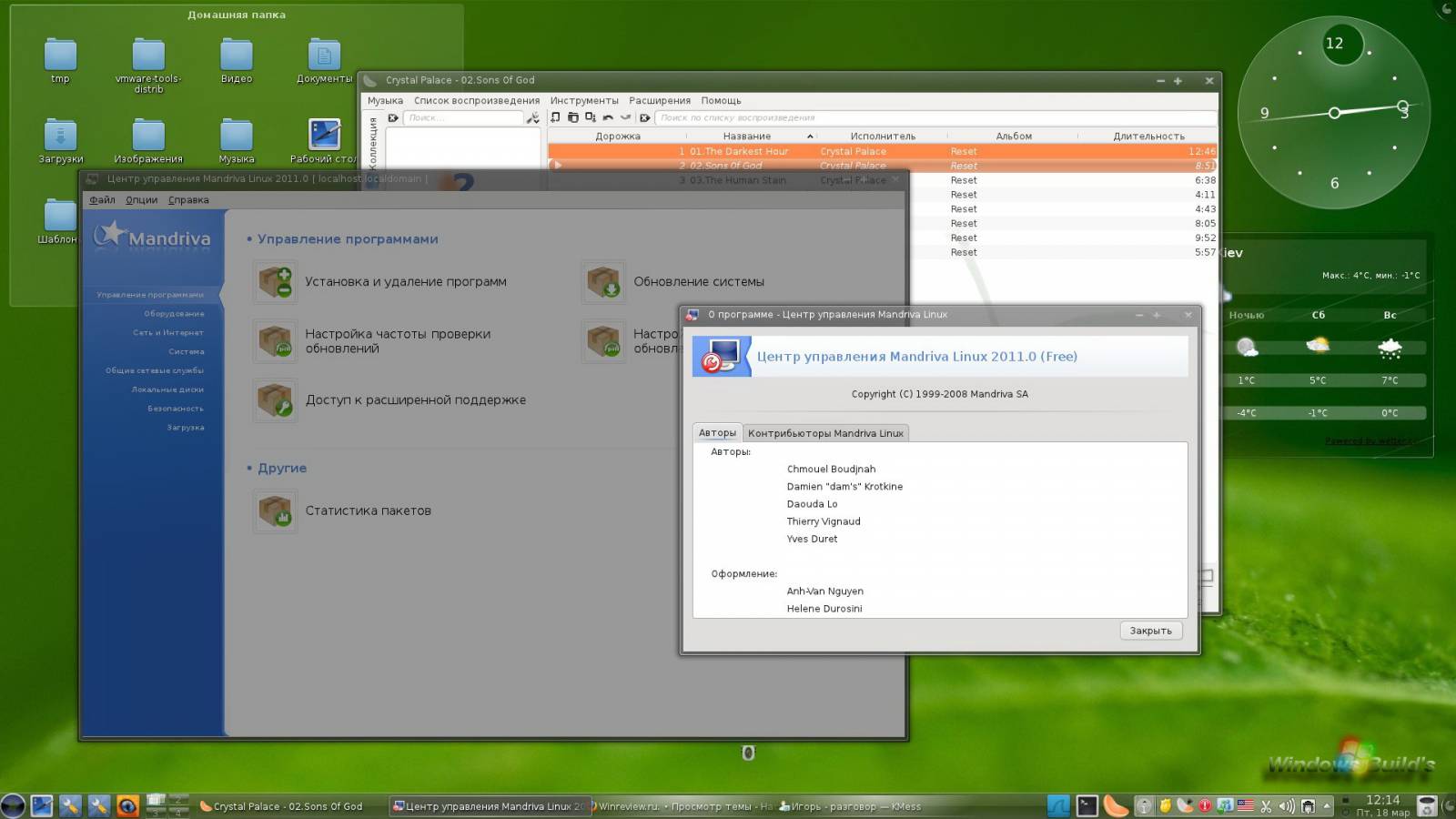Viewport: 1456px width, 819px height.
Task: Open the 'Файл' menu in Mandriva Control Center
Action: click(102, 200)
